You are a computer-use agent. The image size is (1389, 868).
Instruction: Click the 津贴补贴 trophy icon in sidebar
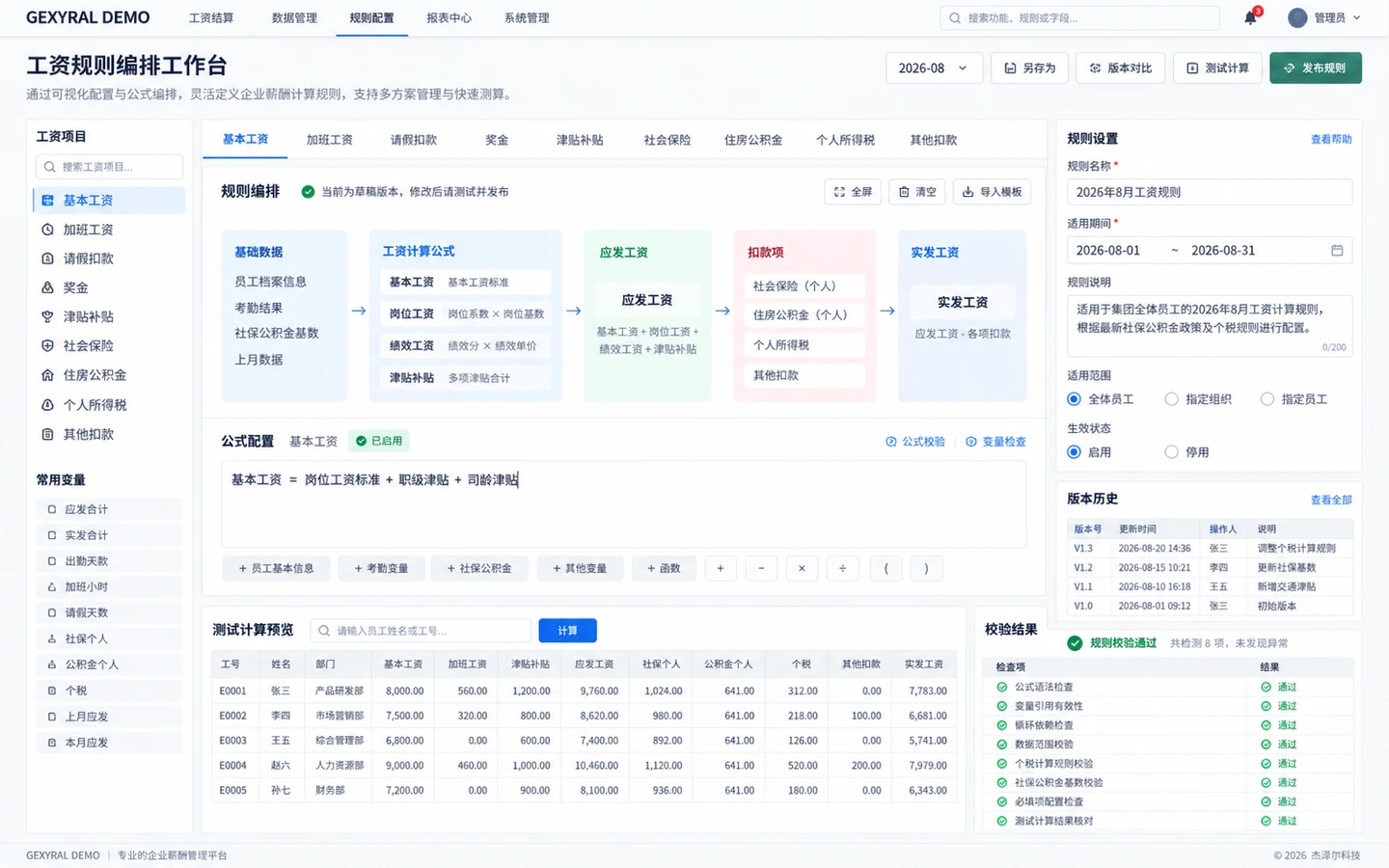tap(47, 316)
